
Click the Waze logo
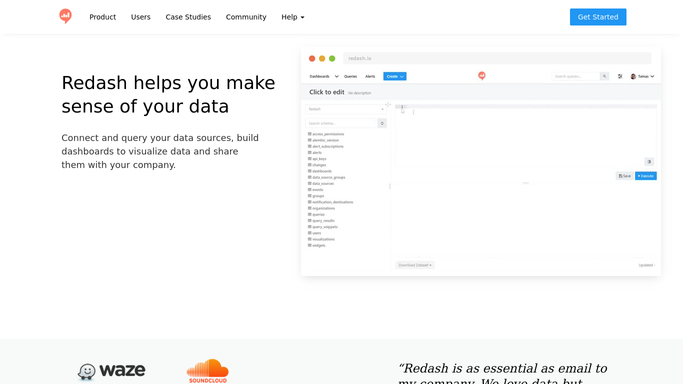(x=112, y=371)
